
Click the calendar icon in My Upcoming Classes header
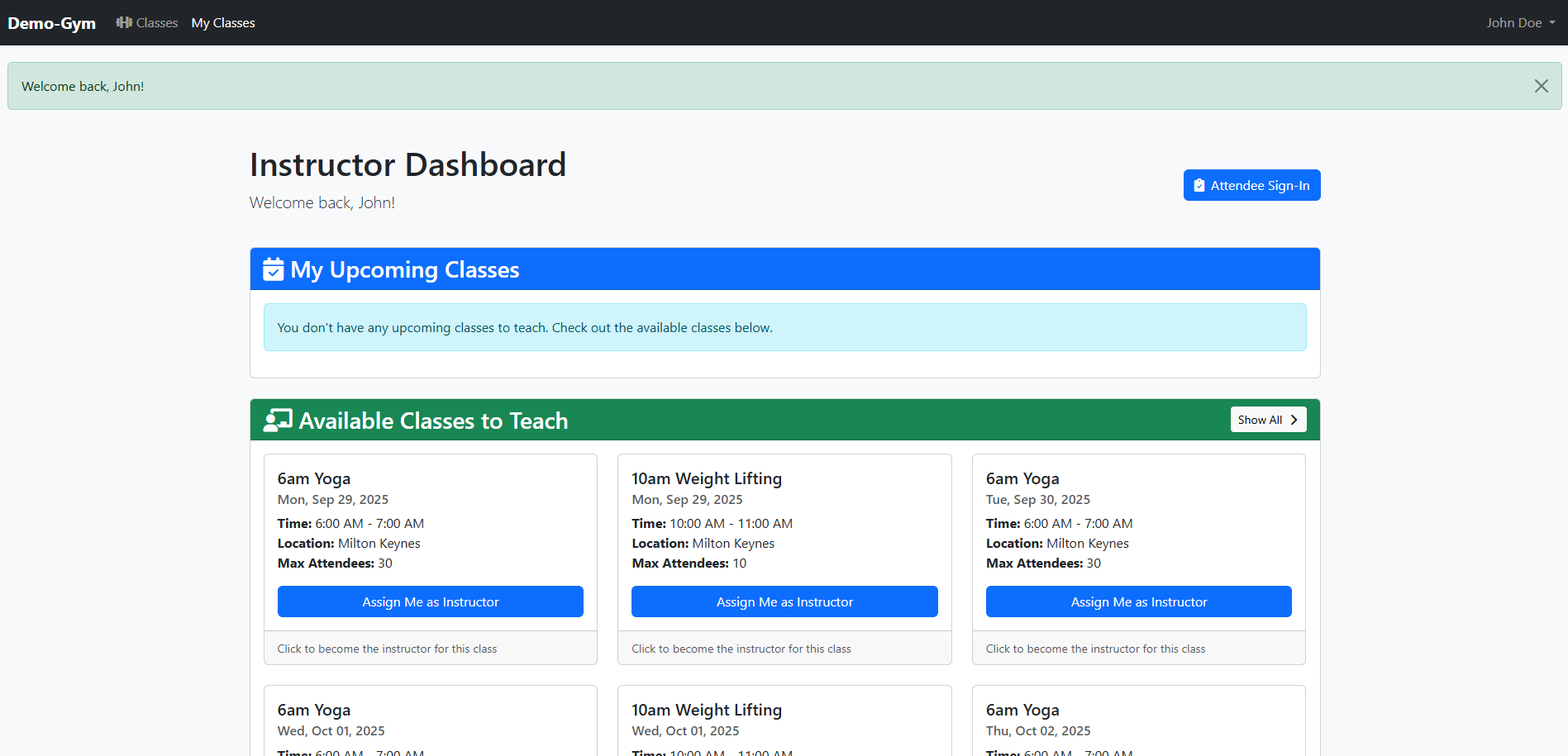click(273, 269)
